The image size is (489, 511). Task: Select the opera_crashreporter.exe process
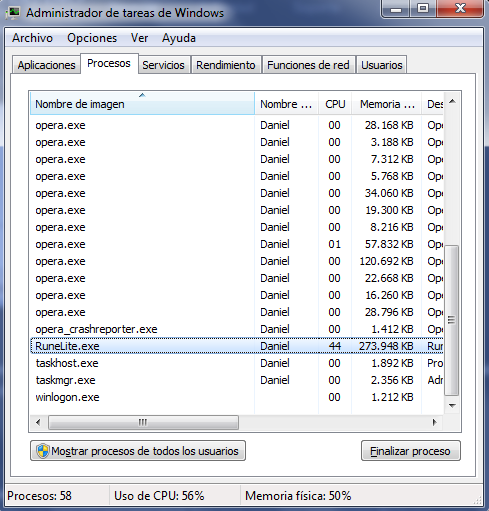(x=237, y=329)
